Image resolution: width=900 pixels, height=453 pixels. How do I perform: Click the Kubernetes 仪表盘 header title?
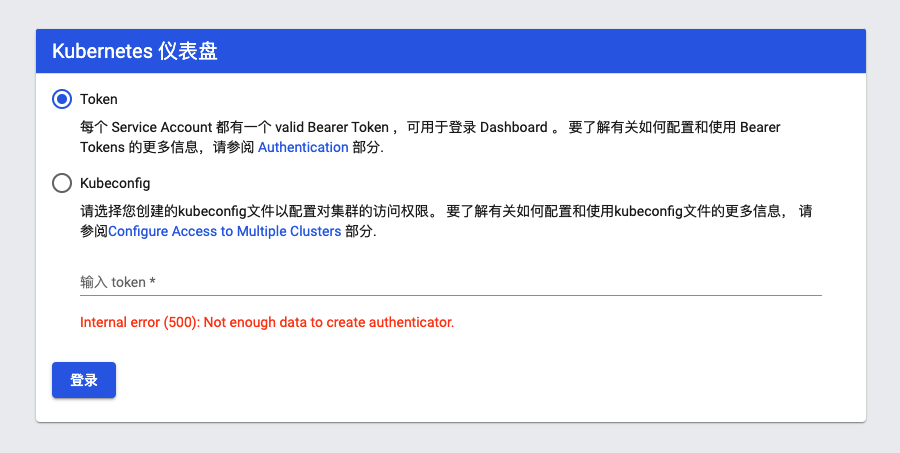(x=135, y=52)
